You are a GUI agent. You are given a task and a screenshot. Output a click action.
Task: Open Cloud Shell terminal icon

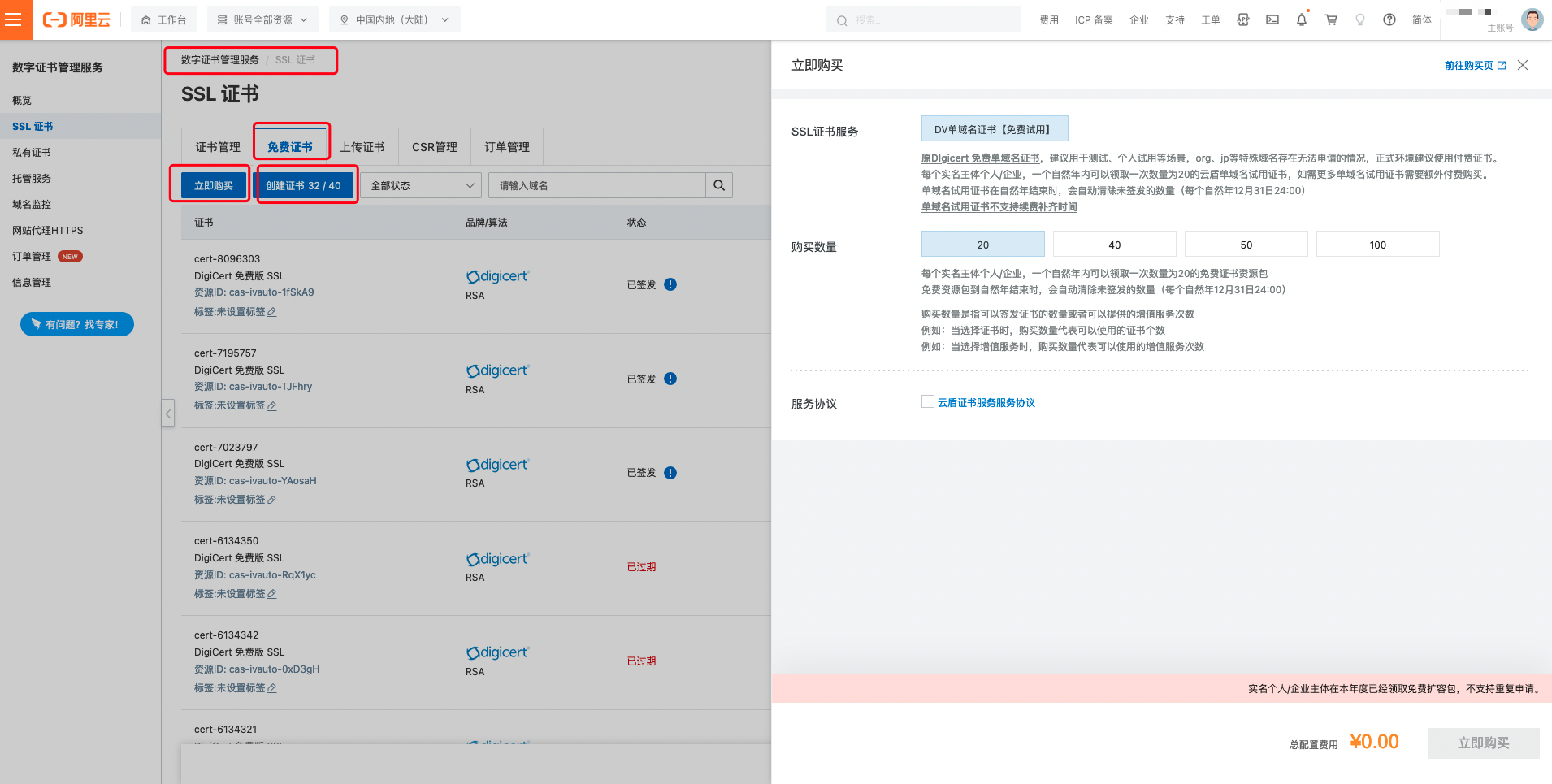click(x=1272, y=19)
